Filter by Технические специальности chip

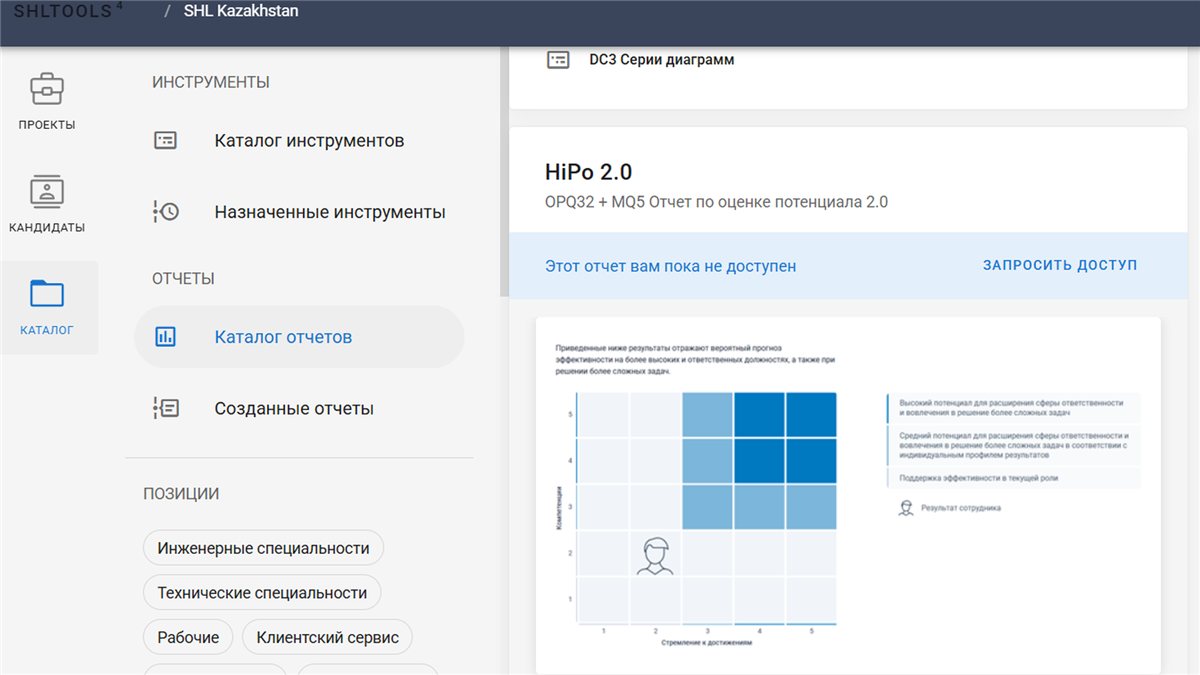tap(262, 593)
